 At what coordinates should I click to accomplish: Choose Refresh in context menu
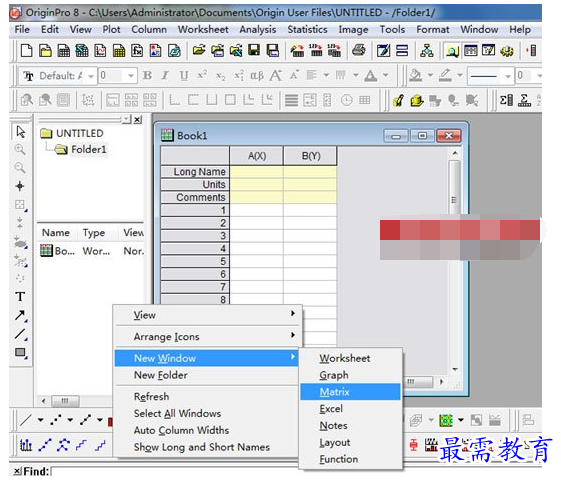click(x=206, y=396)
